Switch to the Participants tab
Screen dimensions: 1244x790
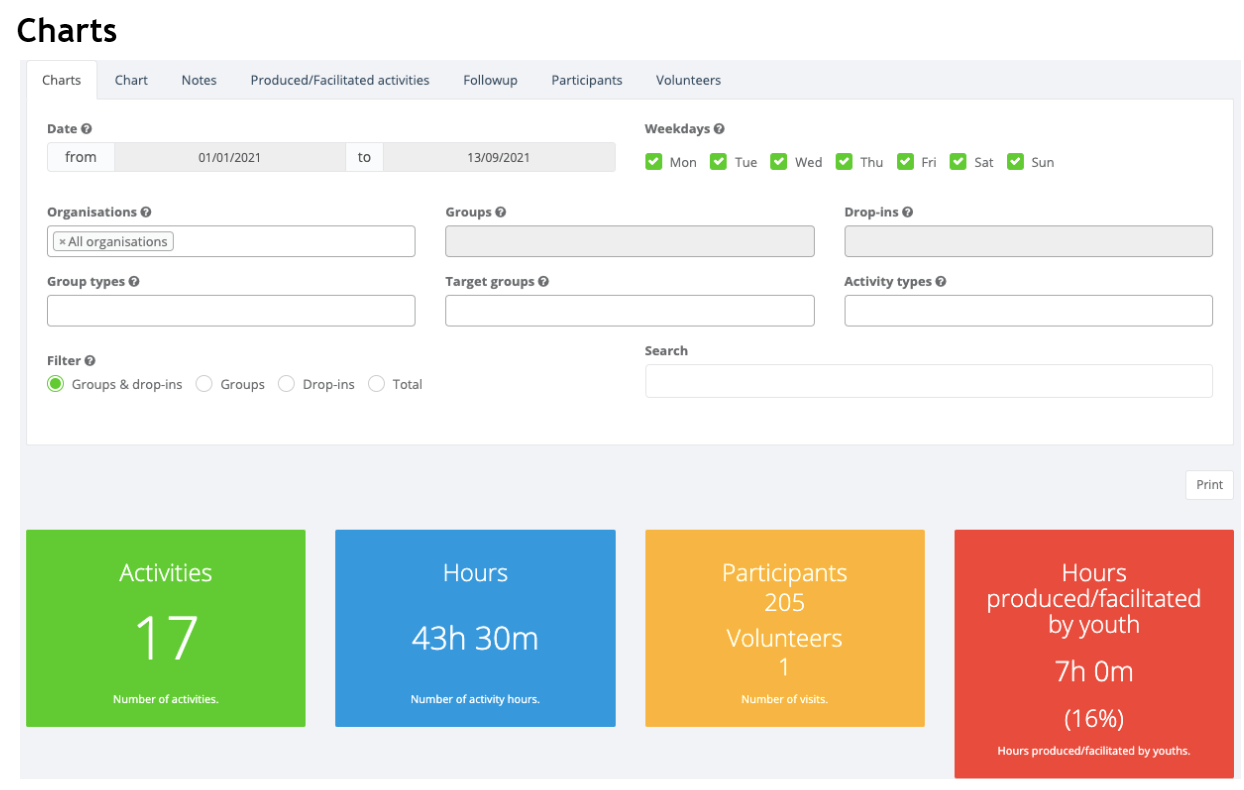tap(587, 80)
